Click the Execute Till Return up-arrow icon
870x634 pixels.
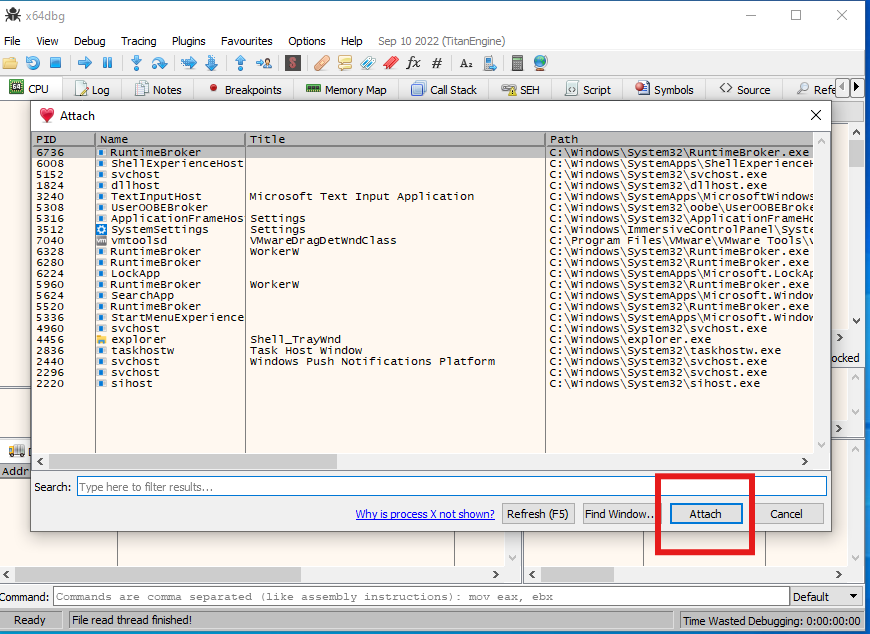[x=240, y=63]
